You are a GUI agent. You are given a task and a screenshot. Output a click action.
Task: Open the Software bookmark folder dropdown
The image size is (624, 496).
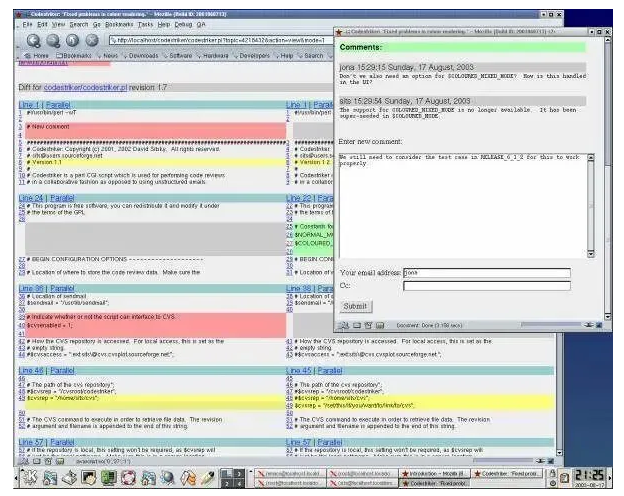(178, 56)
